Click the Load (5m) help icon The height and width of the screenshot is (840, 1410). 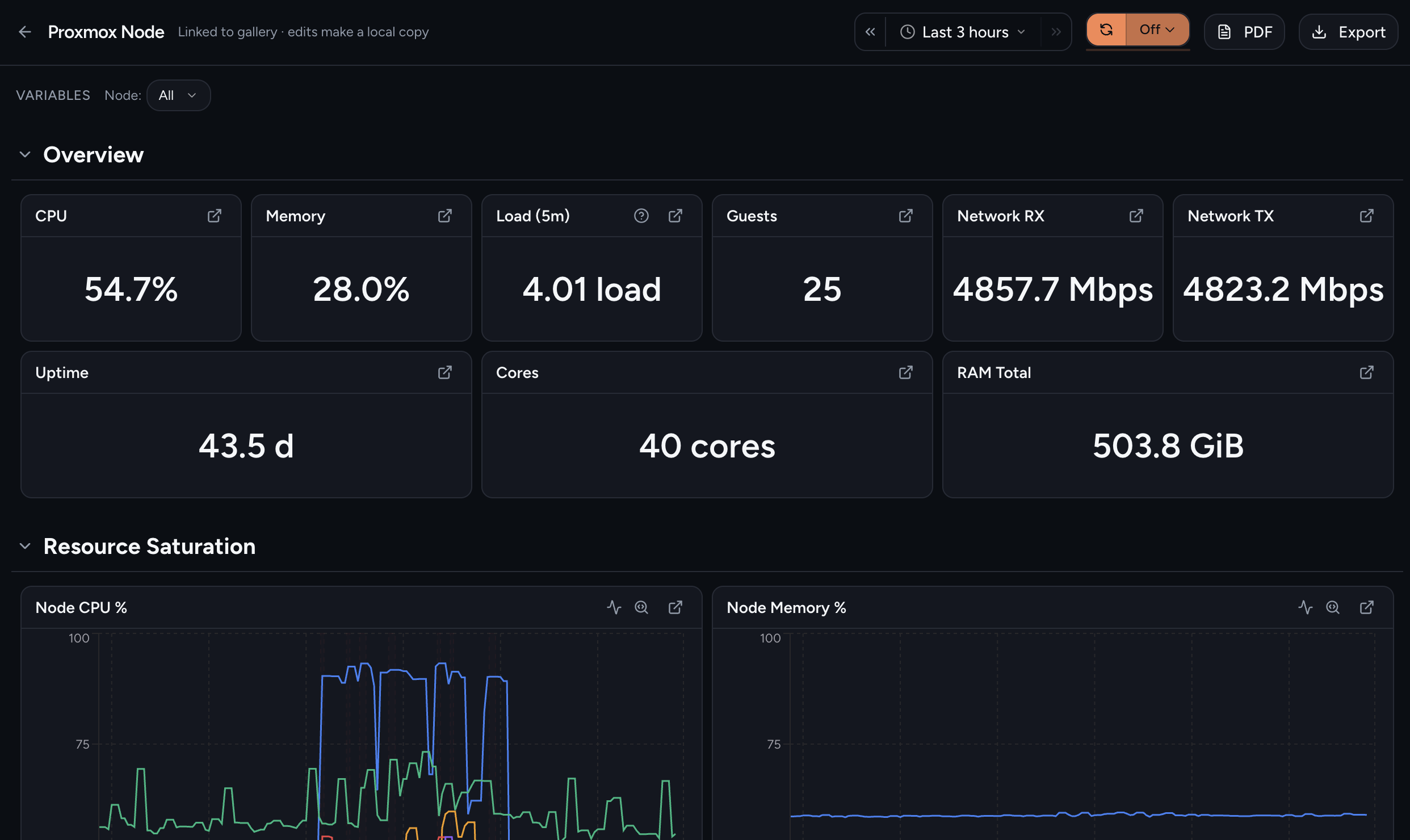[641, 216]
